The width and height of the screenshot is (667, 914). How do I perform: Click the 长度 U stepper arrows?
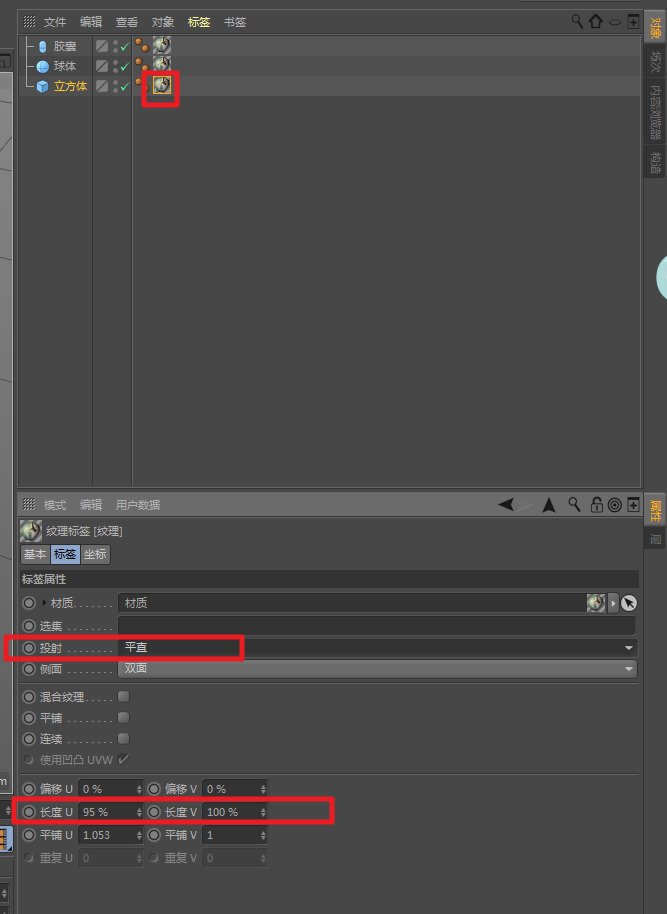[x=139, y=812]
